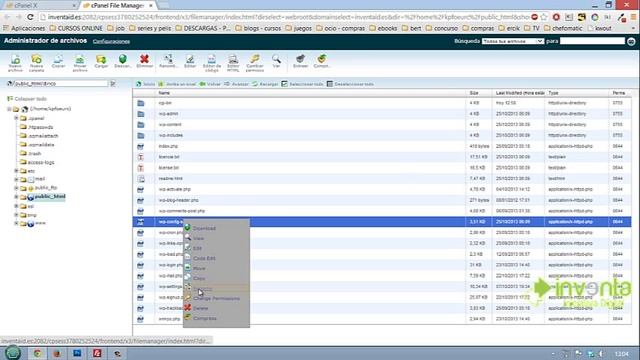Click the Eliminar red X icon
The image size is (640, 360).
click(144, 61)
